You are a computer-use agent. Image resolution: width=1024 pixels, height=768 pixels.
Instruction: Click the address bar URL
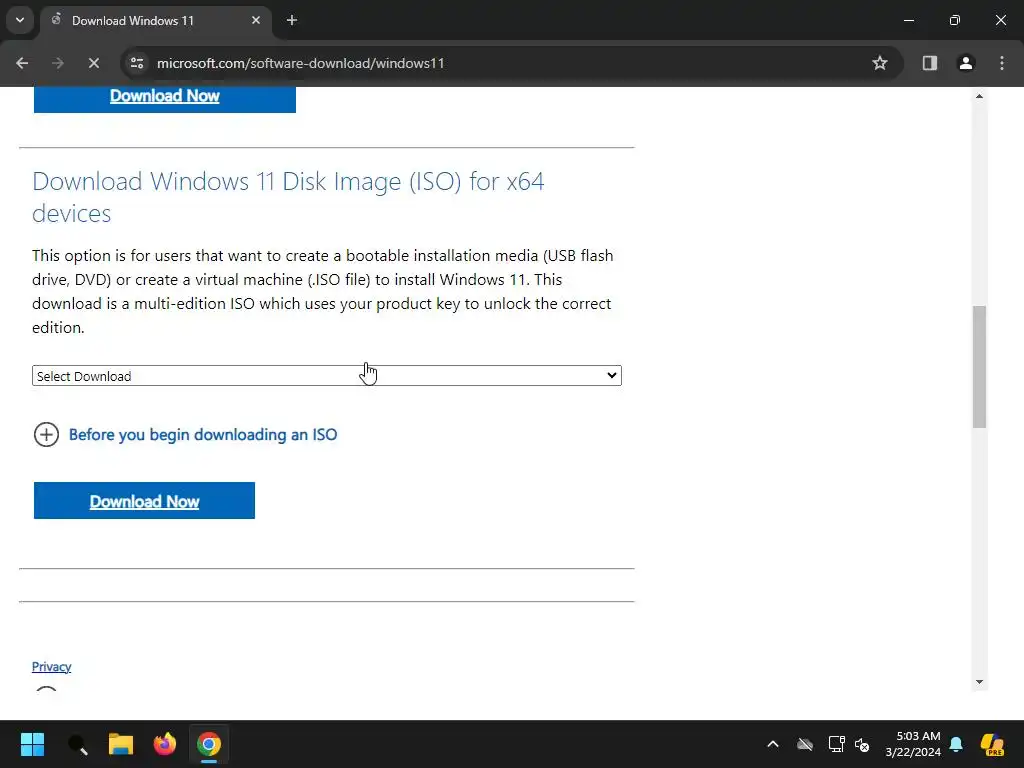click(x=300, y=63)
